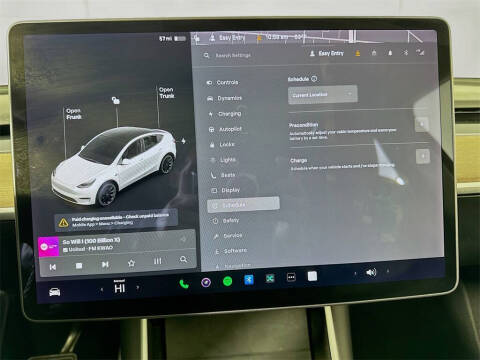Tap the HomeLink garage icon
Screen dimensions: 480x360
click(374, 53)
